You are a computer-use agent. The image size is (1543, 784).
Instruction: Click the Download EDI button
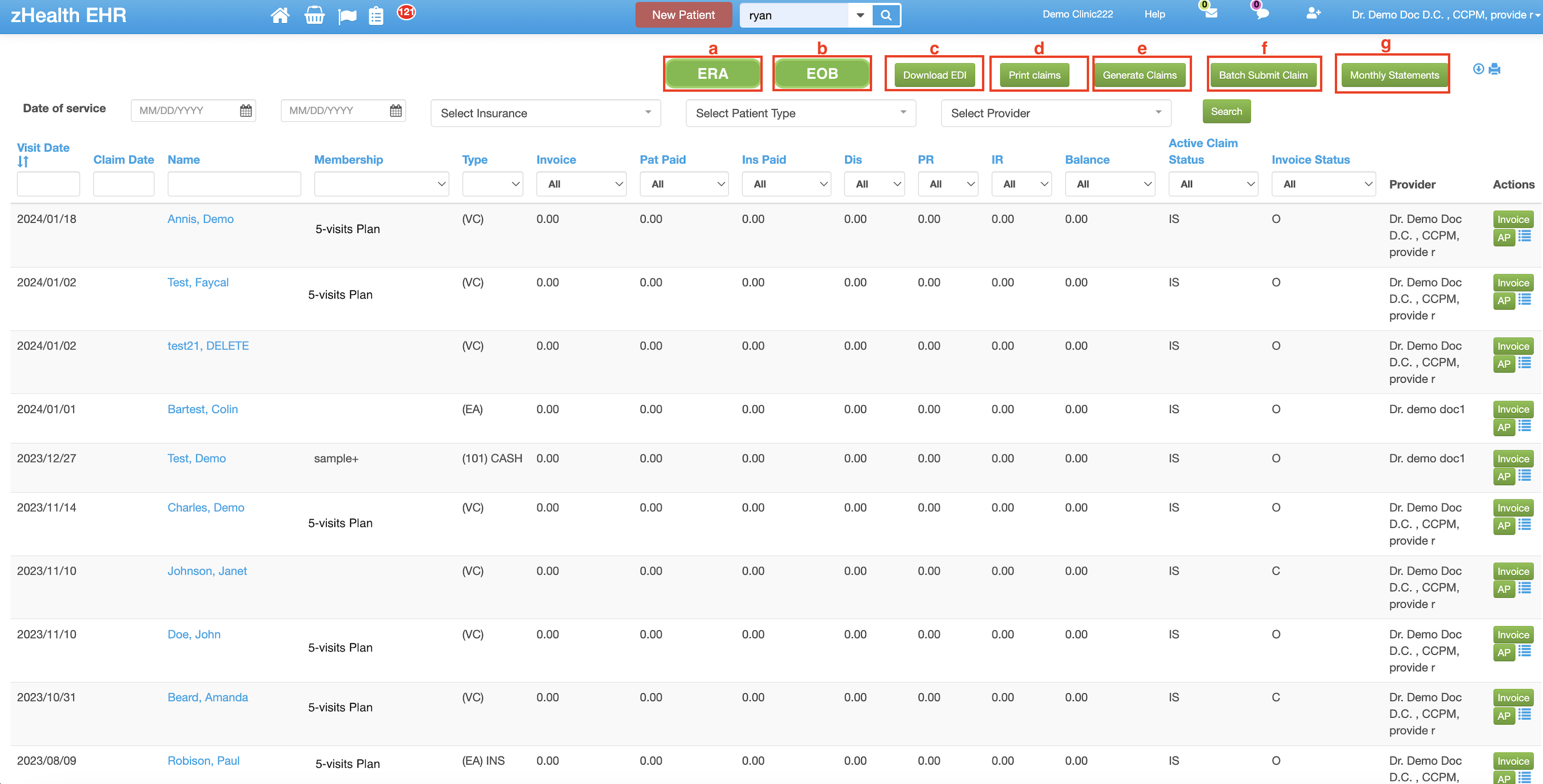[934, 76]
